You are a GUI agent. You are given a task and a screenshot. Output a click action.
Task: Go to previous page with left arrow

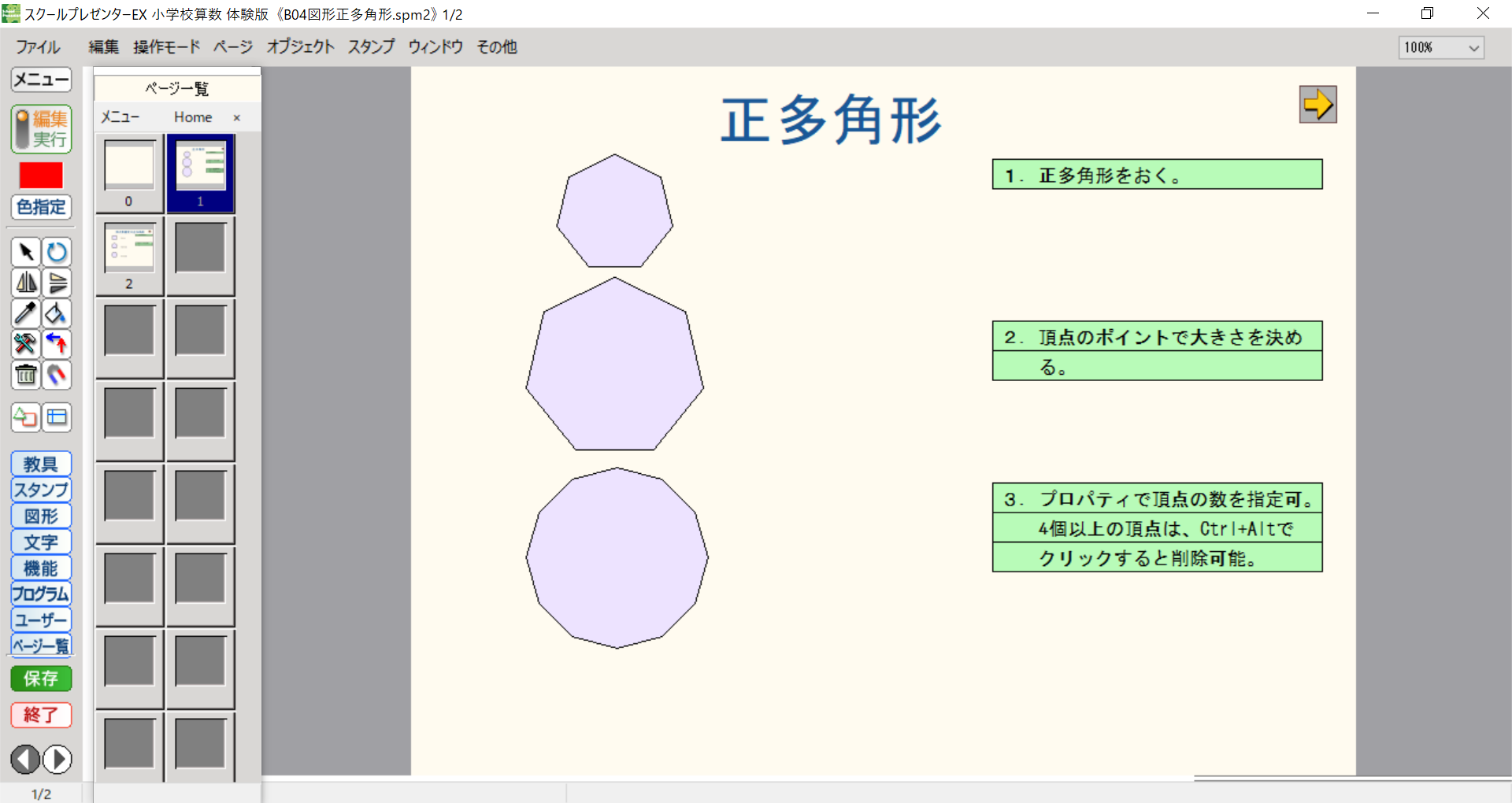pyautogui.click(x=25, y=759)
